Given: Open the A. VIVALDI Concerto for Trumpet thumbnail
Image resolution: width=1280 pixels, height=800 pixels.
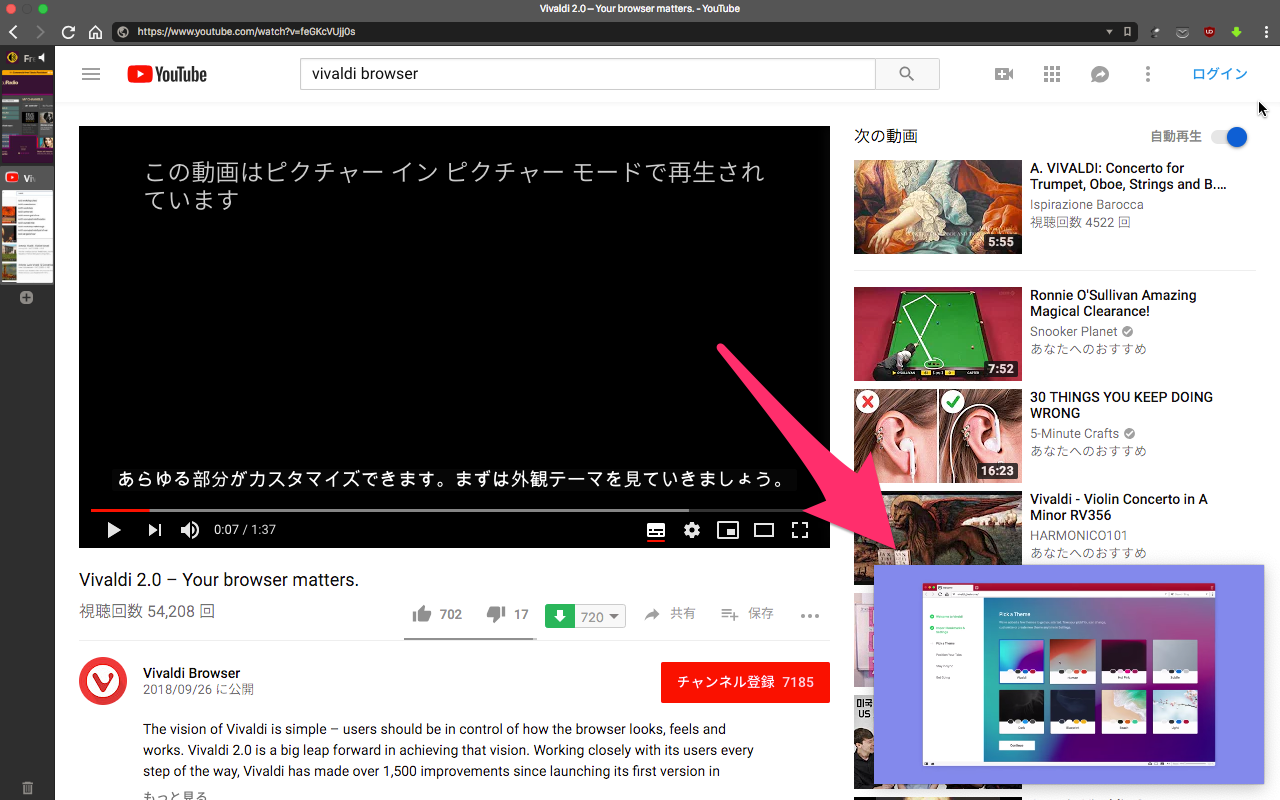Looking at the screenshot, I should (x=938, y=207).
